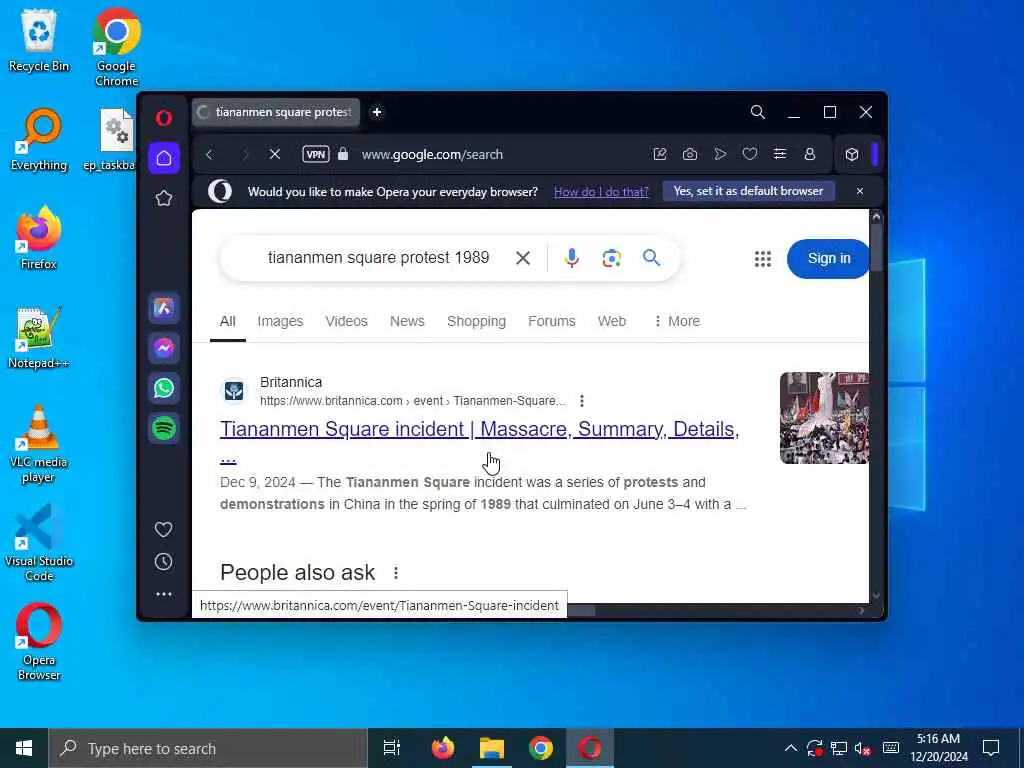
Task: Take a snapshot with the camera icon
Action: 690,154
